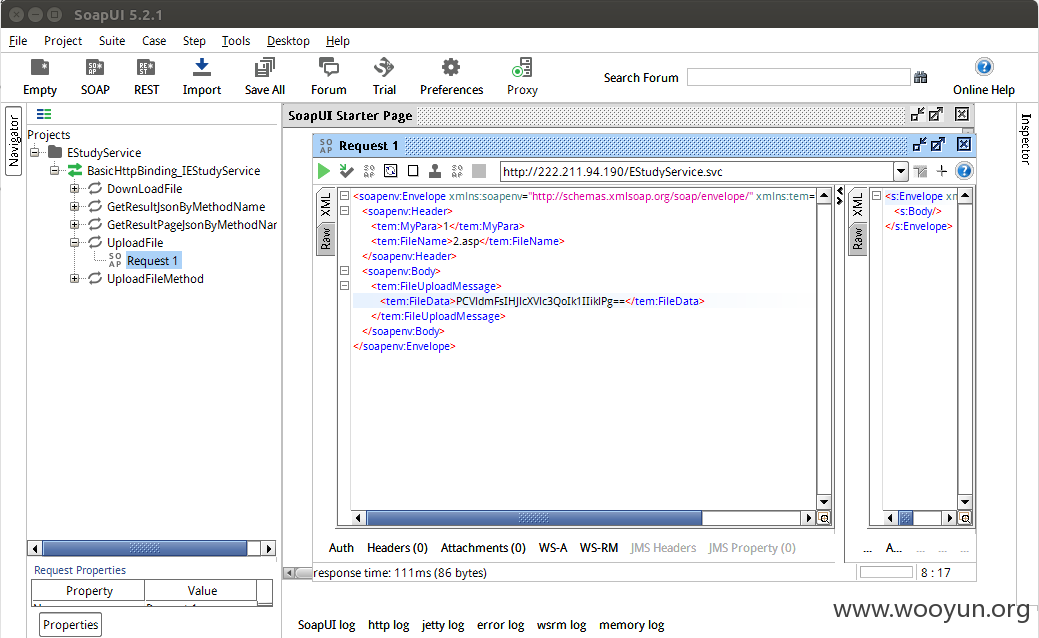Open the File menu
Image resolution: width=1039 pixels, height=638 pixels.
pyautogui.click(x=18, y=40)
